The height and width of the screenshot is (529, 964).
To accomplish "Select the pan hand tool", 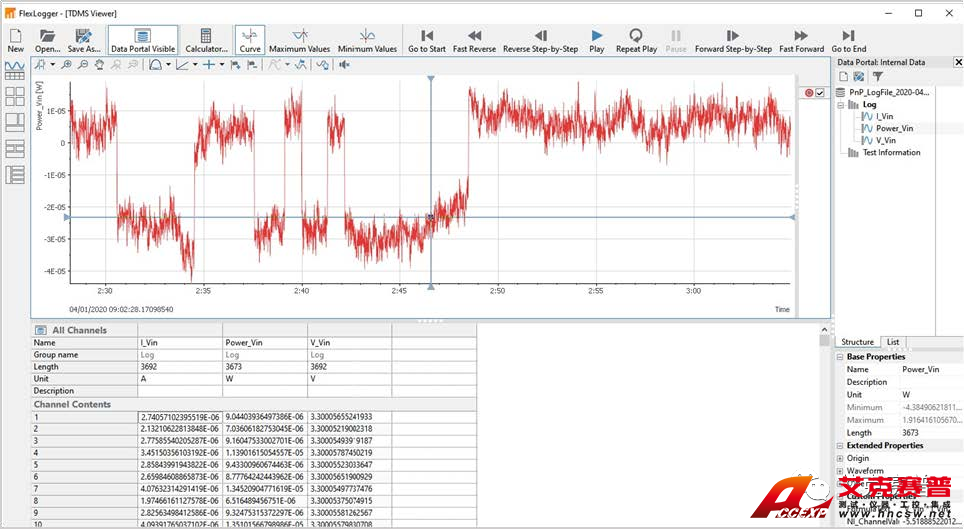I will click(99, 64).
